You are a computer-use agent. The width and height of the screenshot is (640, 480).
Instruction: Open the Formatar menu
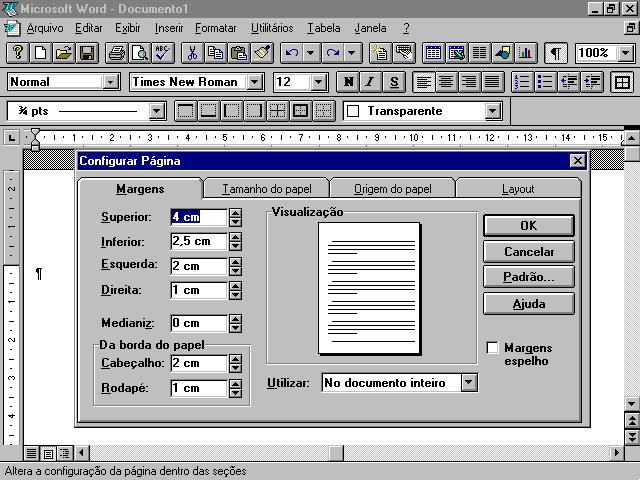(x=215, y=28)
